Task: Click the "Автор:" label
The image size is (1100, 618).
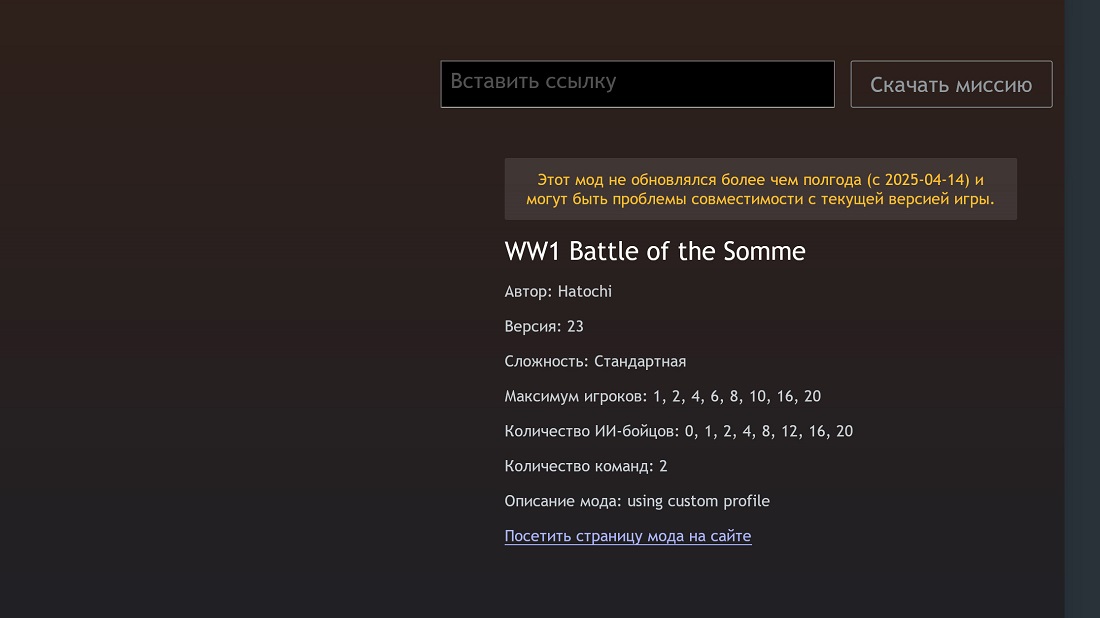Action: coord(529,292)
